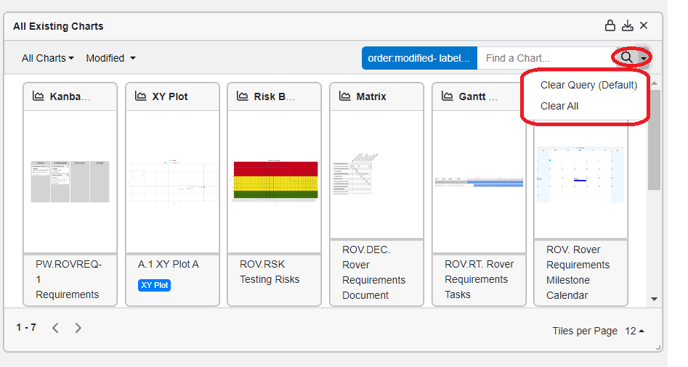Click the lock icon in panel header
The width and height of the screenshot is (688, 367).
(x=610, y=25)
